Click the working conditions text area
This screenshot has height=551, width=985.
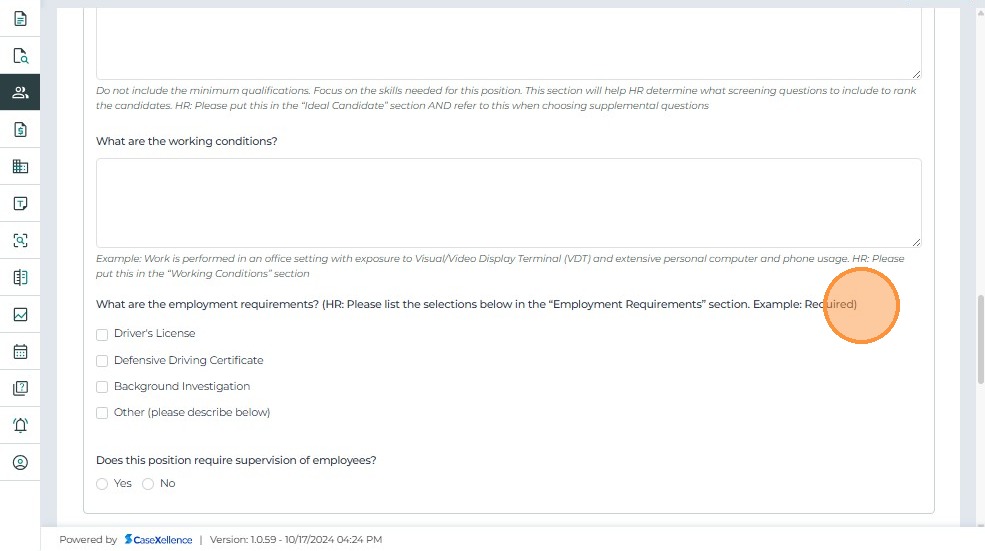point(508,202)
